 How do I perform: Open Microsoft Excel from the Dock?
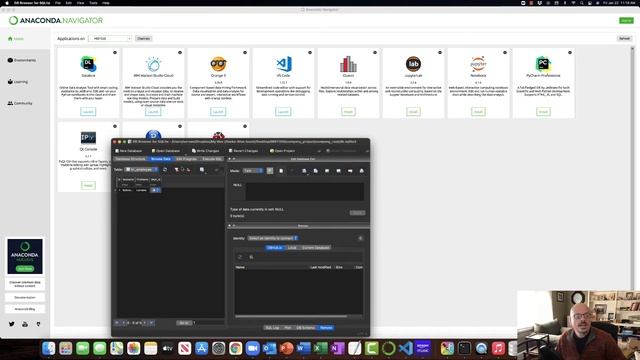click(320, 348)
